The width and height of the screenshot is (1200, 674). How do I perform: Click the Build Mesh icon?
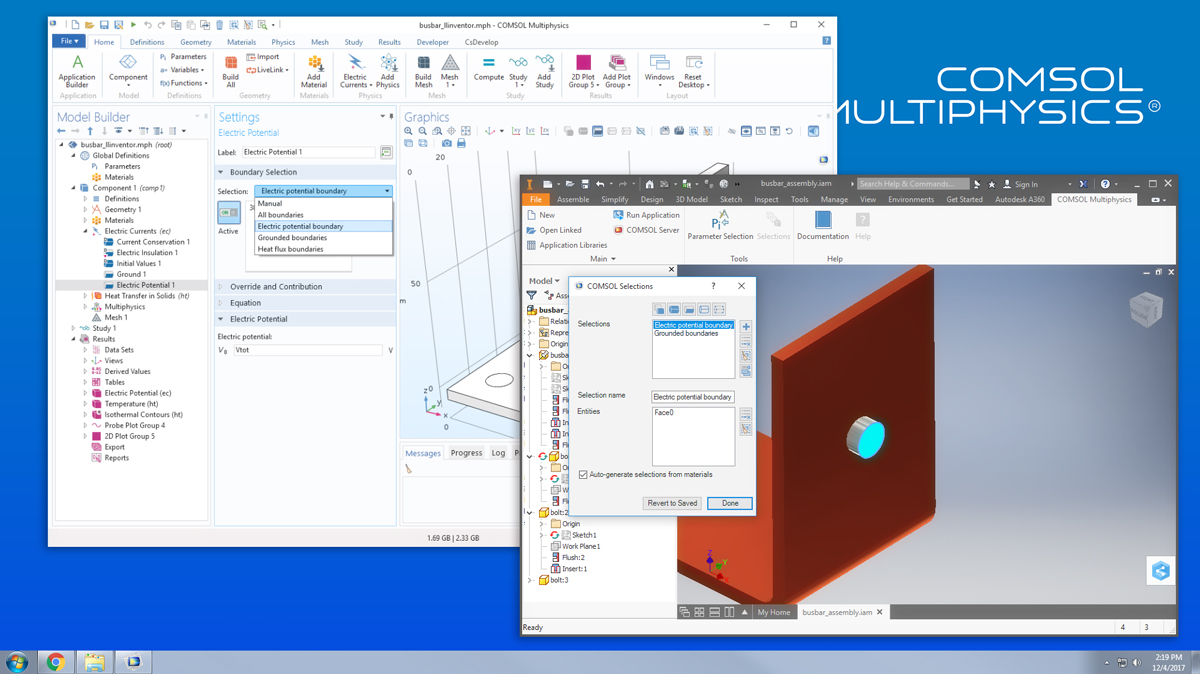423,68
